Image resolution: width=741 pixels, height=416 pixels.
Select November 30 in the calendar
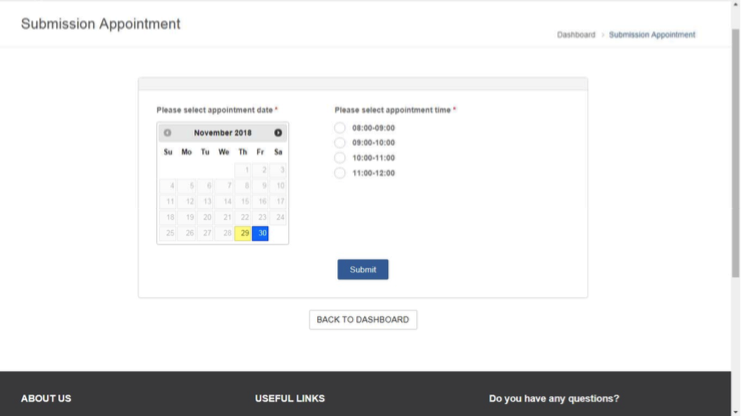[261, 233]
